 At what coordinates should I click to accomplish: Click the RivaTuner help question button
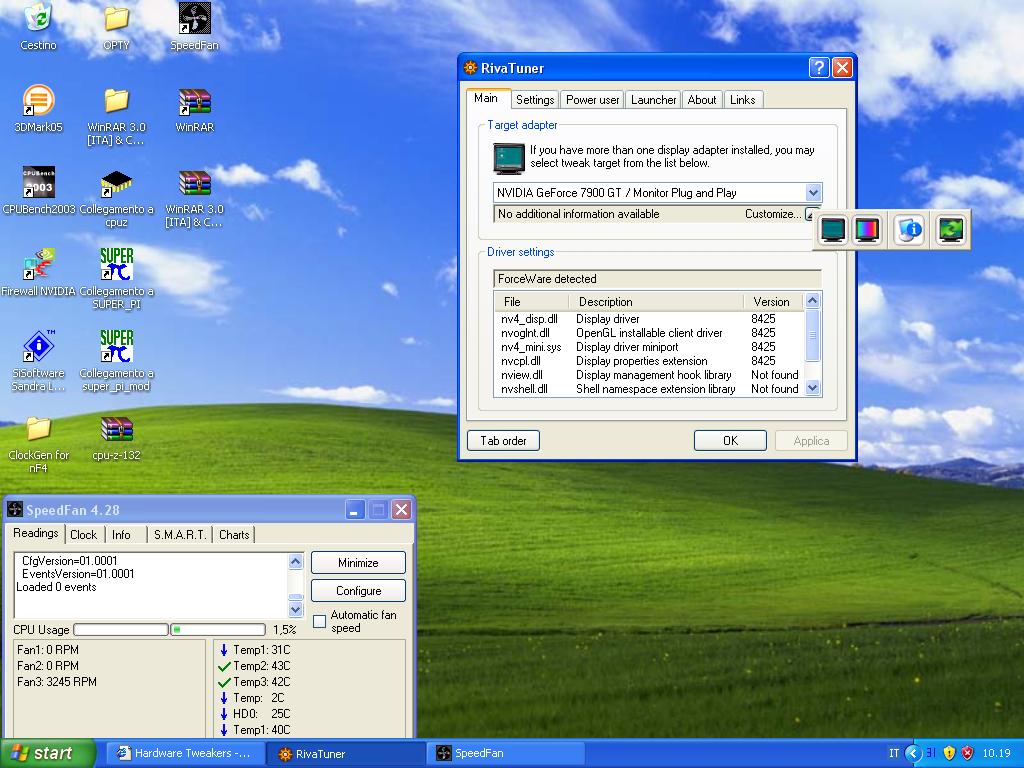click(818, 68)
